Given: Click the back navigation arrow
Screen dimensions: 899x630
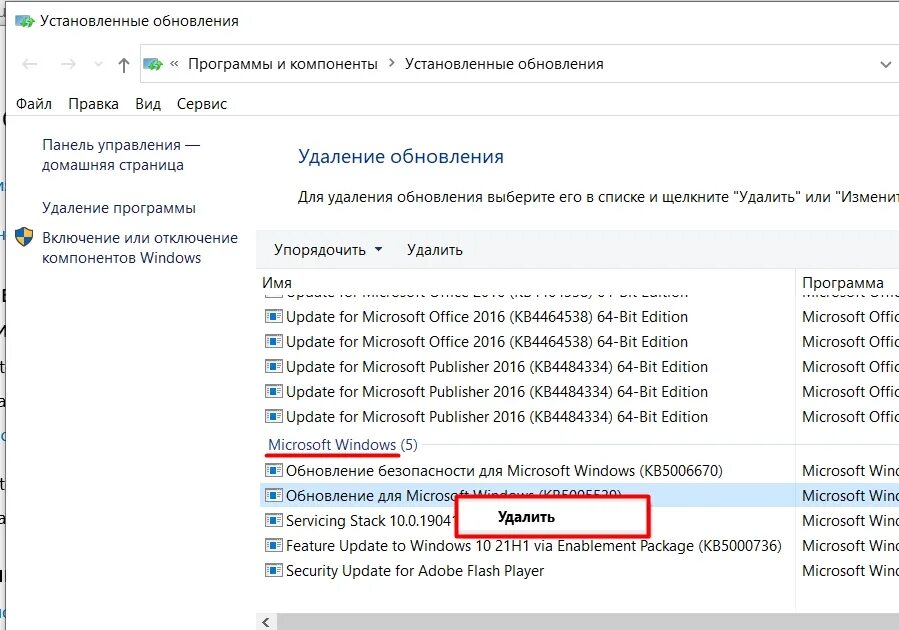Looking at the screenshot, I should click(x=29, y=63).
